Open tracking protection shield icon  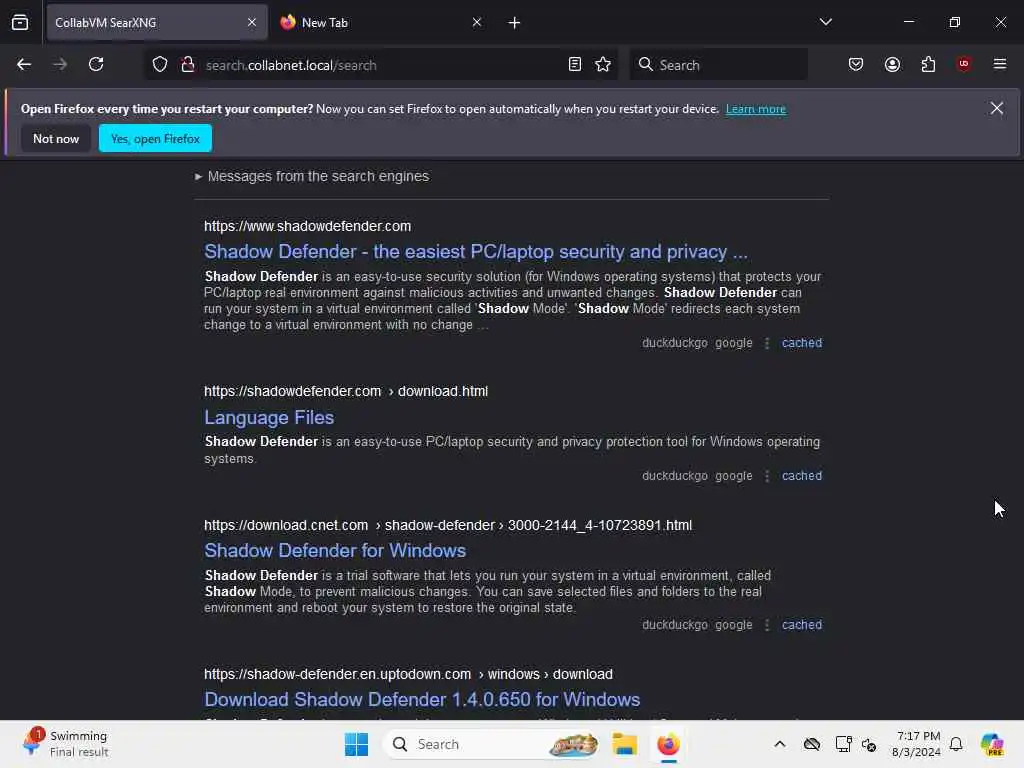pos(160,64)
